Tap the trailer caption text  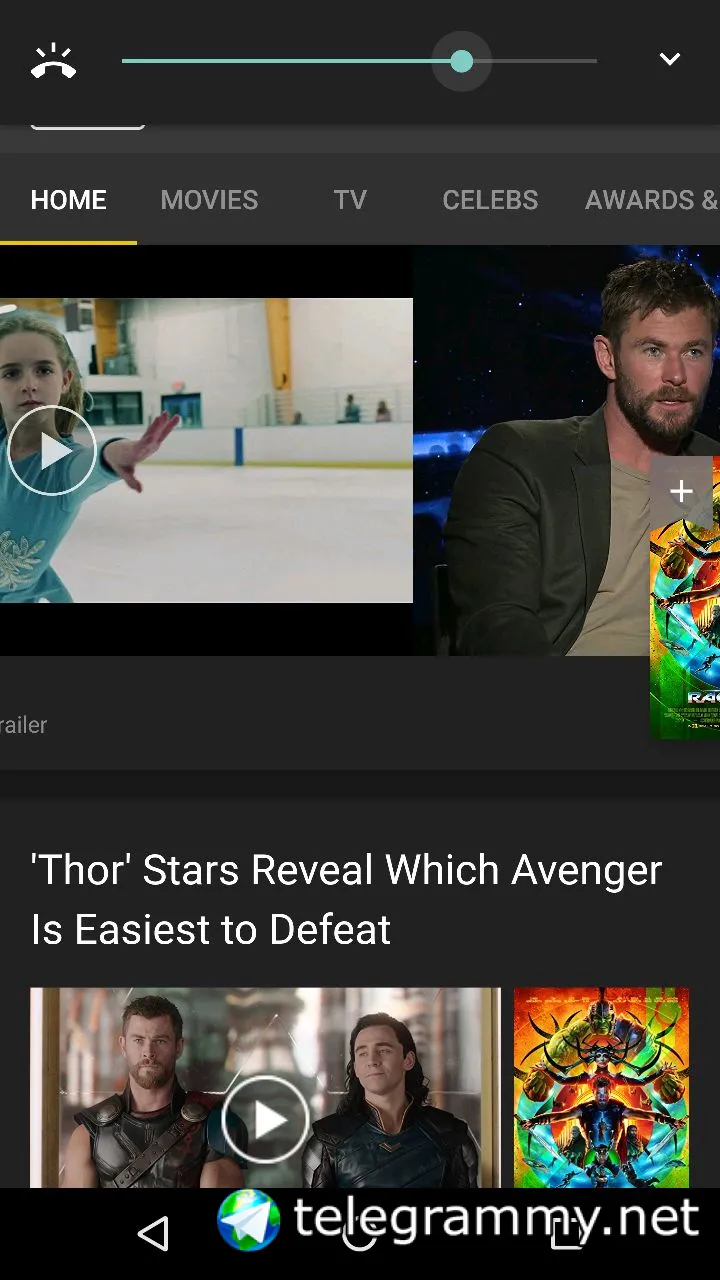[x=24, y=725]
